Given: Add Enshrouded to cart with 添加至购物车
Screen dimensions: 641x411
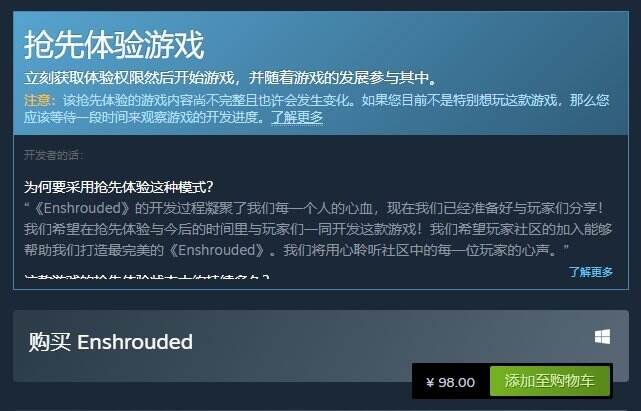Looking at the screenshot, I should tap(550, 381).
